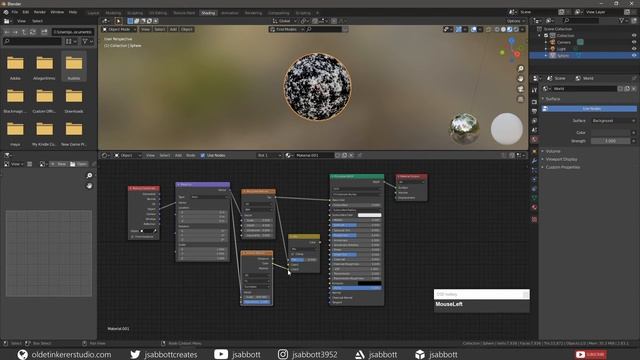Click the black Emission color swatch
This screenshot has height=360, width=640.
tap(369, 283)
